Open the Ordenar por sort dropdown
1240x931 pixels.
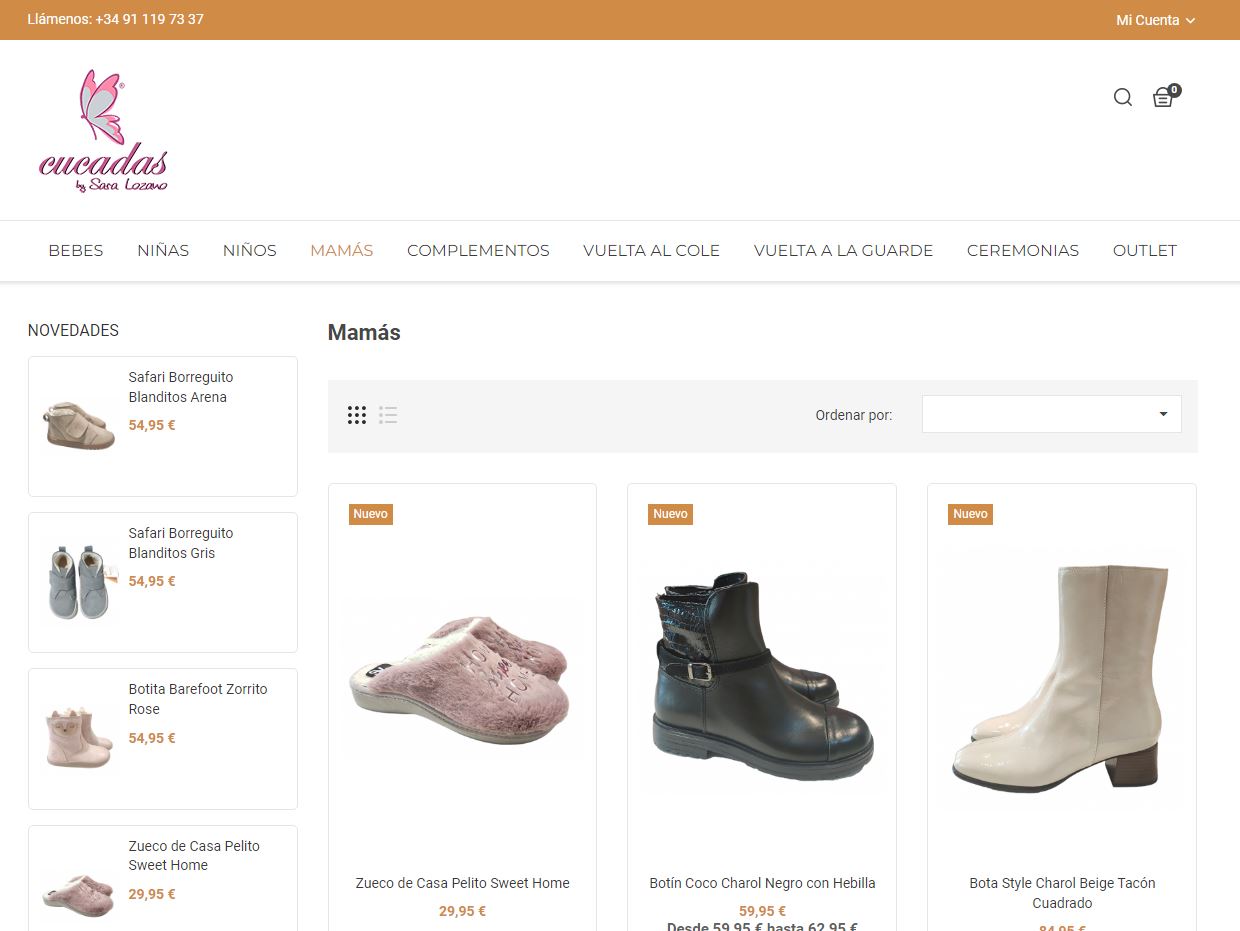(x=1051, y=414)
